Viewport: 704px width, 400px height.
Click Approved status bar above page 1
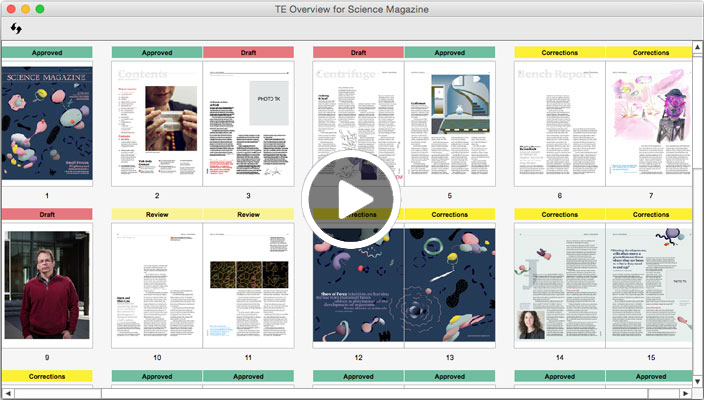[47, 53]
